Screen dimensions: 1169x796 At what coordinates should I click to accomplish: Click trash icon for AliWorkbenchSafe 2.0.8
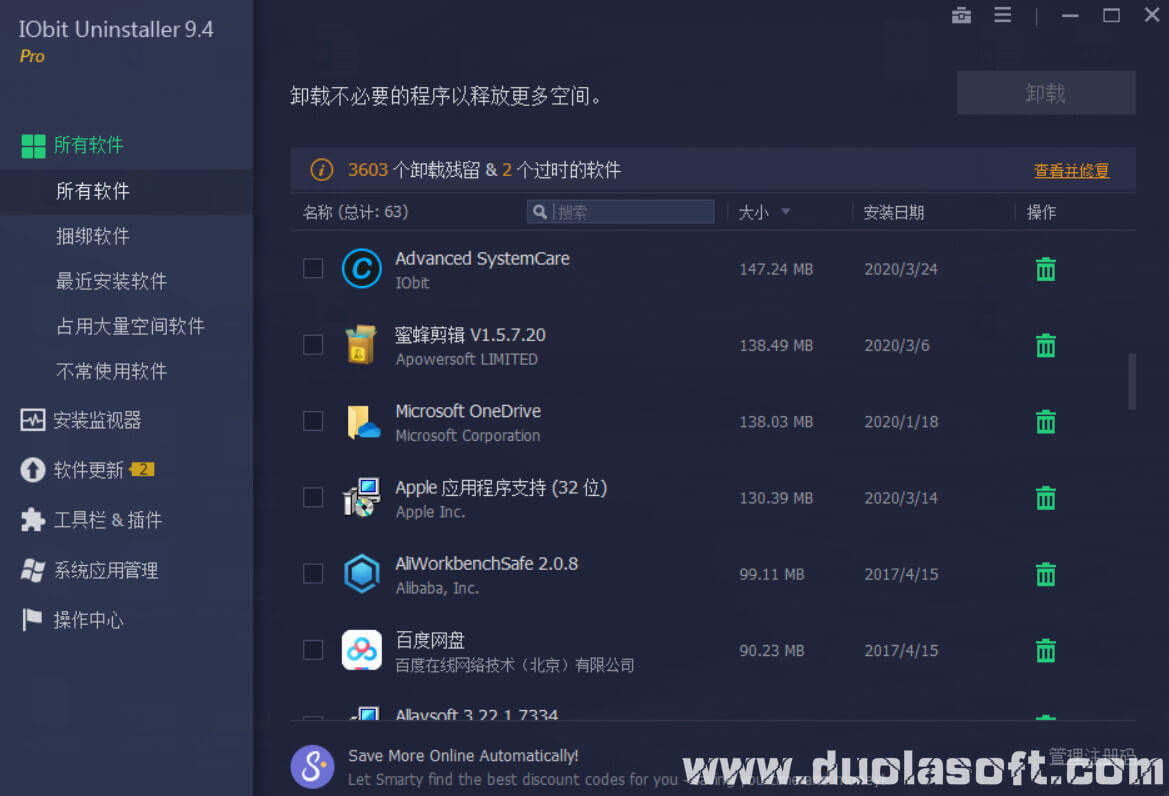(1045, 574)
